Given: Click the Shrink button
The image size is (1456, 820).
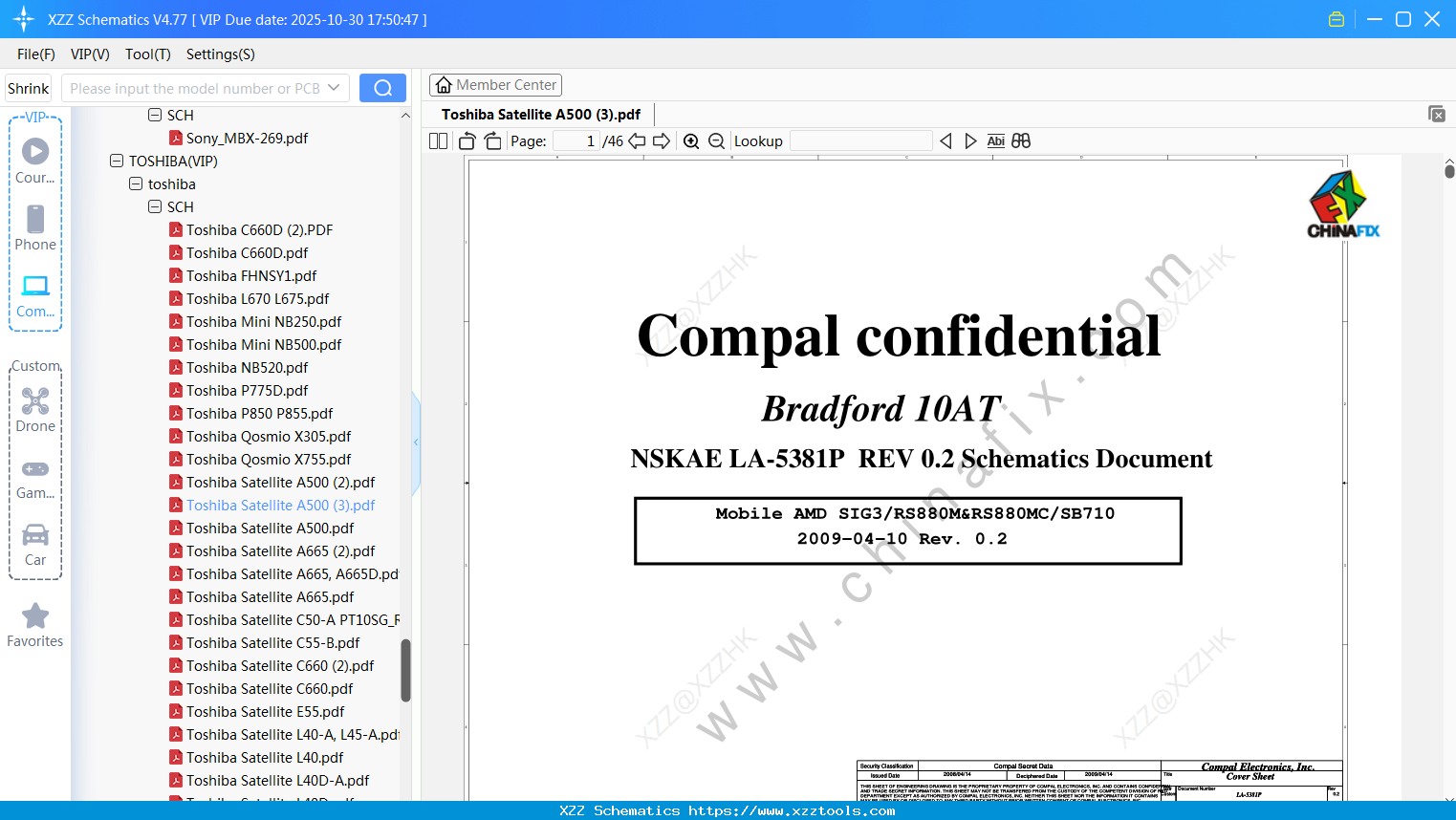Looking at the screenshot, I should click(29, 88).
